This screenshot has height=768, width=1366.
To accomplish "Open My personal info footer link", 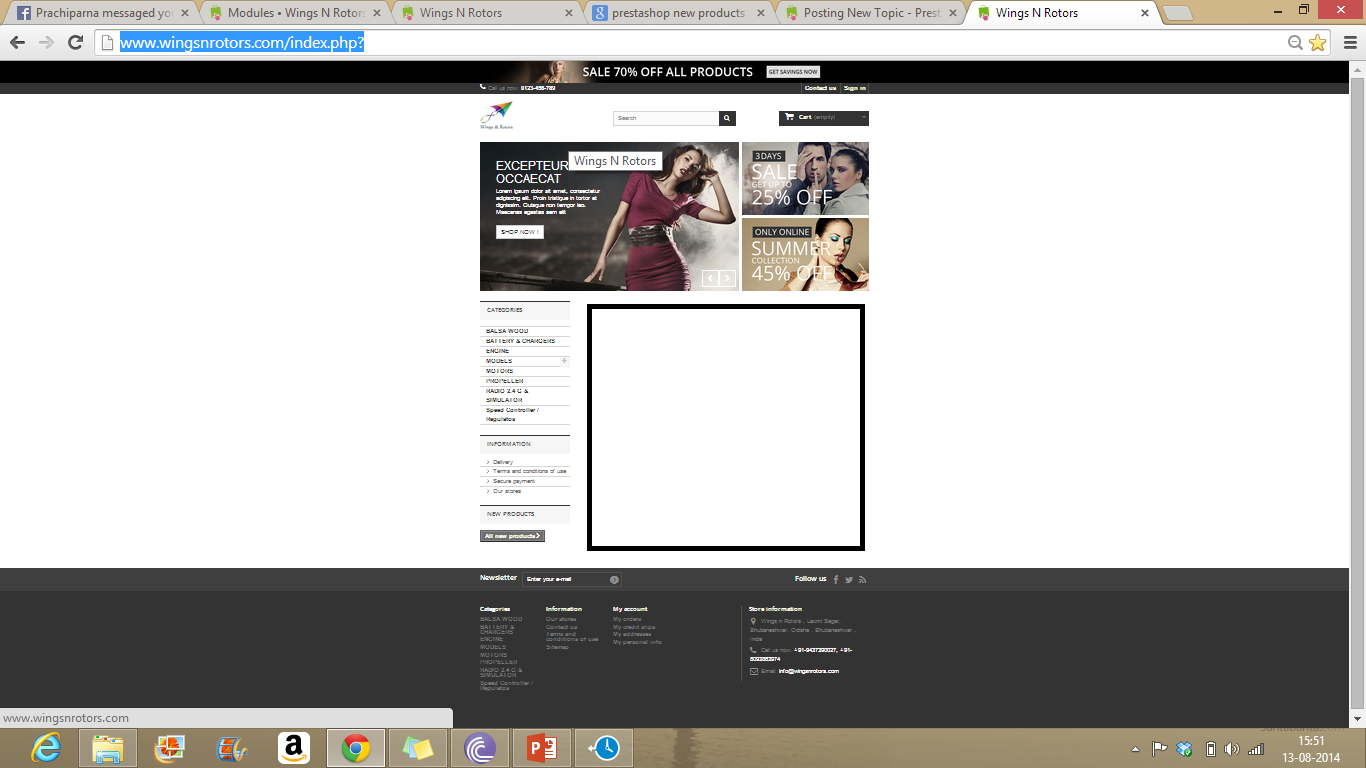I will [x=637, y=642].
